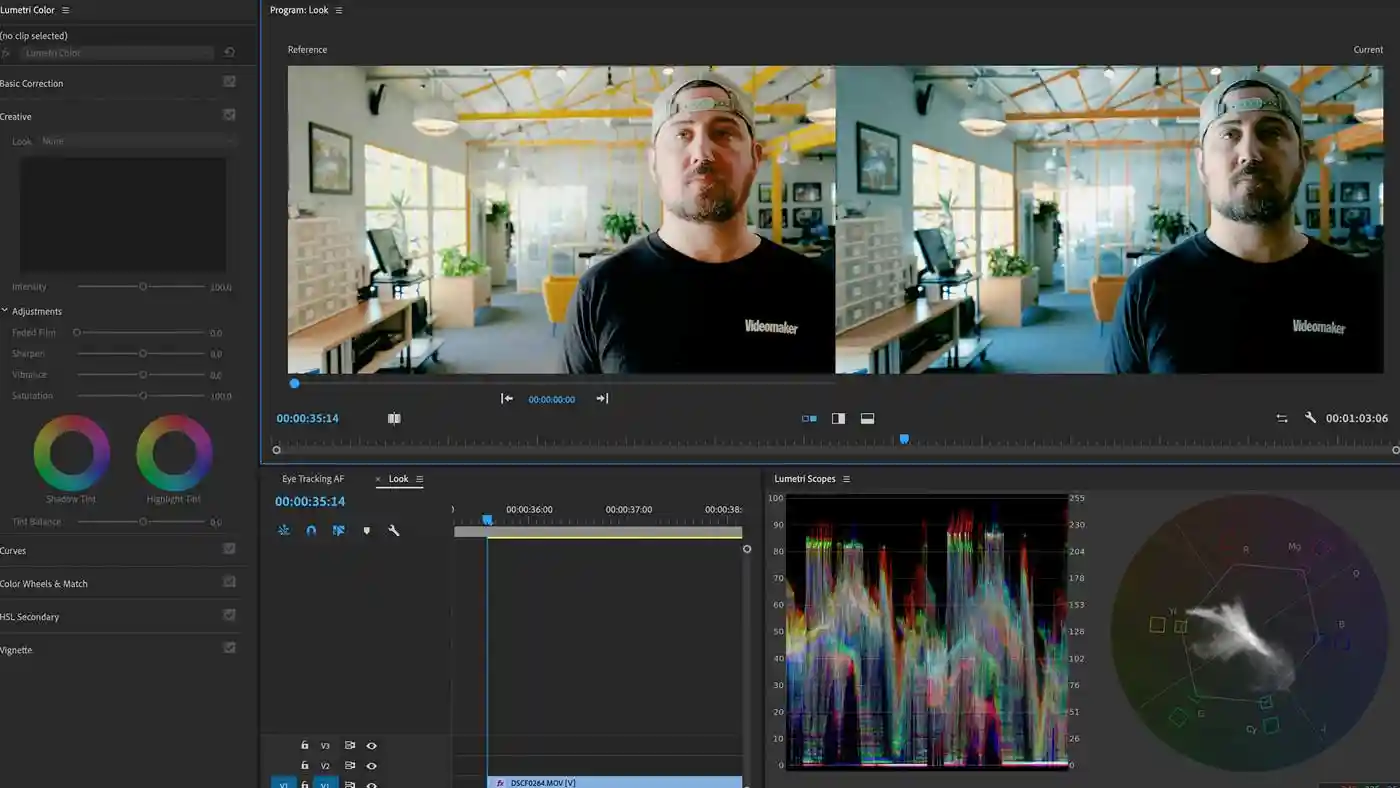Add a marker using the timeline marker icon

tap(367, 530)
